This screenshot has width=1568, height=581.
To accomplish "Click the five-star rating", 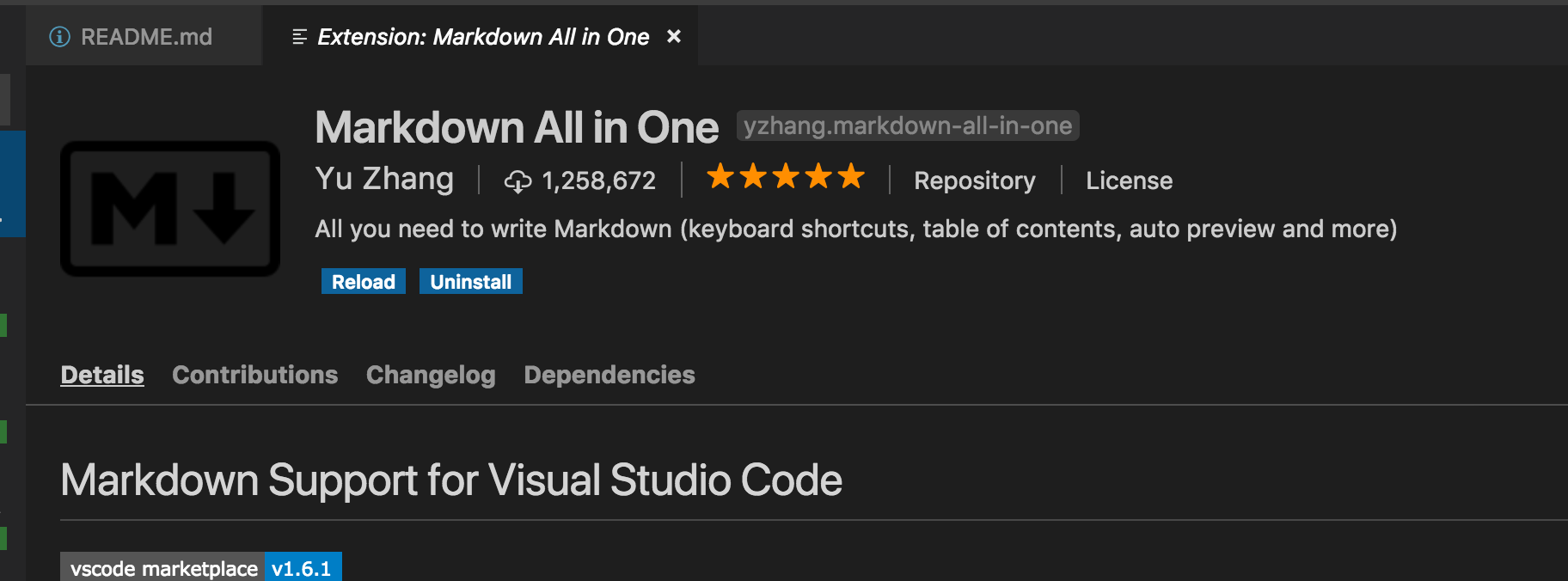I will (785, 177).
